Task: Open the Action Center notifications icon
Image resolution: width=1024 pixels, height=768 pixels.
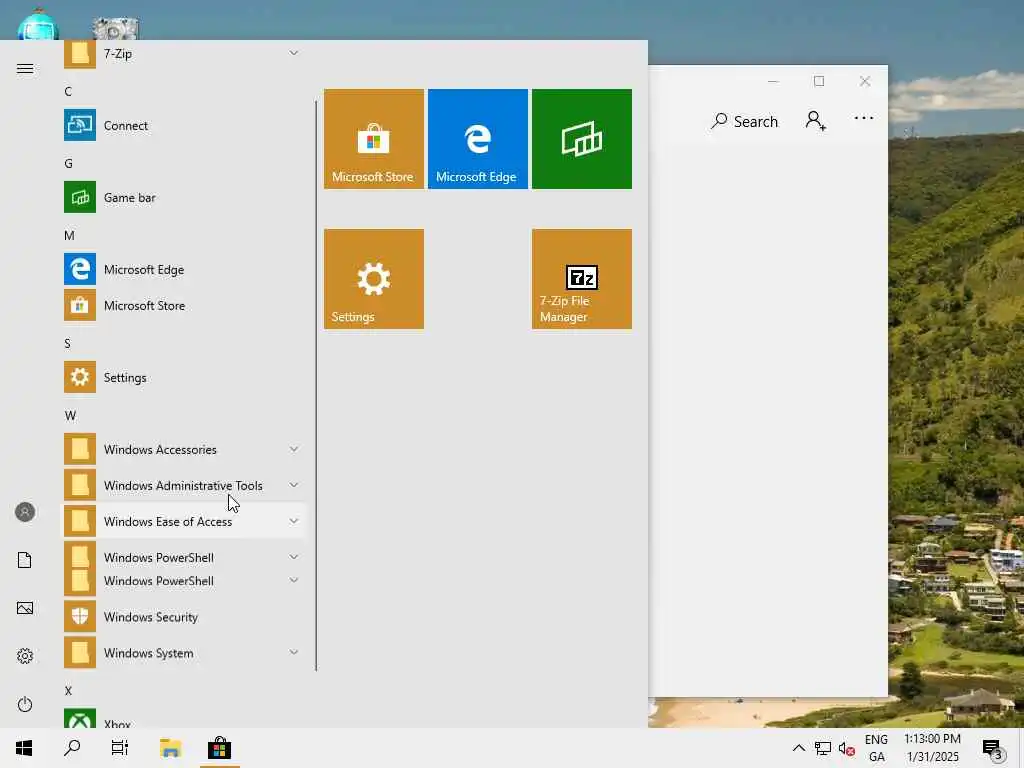Action: (x=993, y=748)
